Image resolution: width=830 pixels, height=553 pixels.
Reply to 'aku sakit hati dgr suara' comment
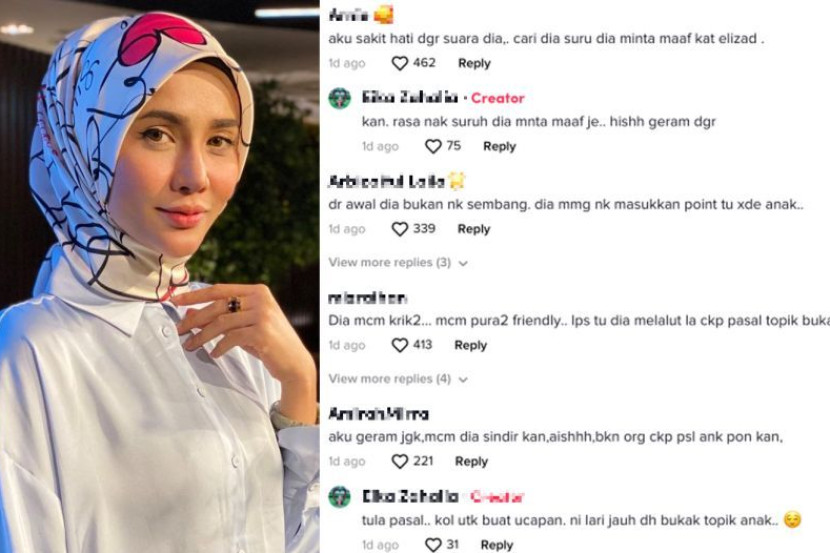point(474,64)
